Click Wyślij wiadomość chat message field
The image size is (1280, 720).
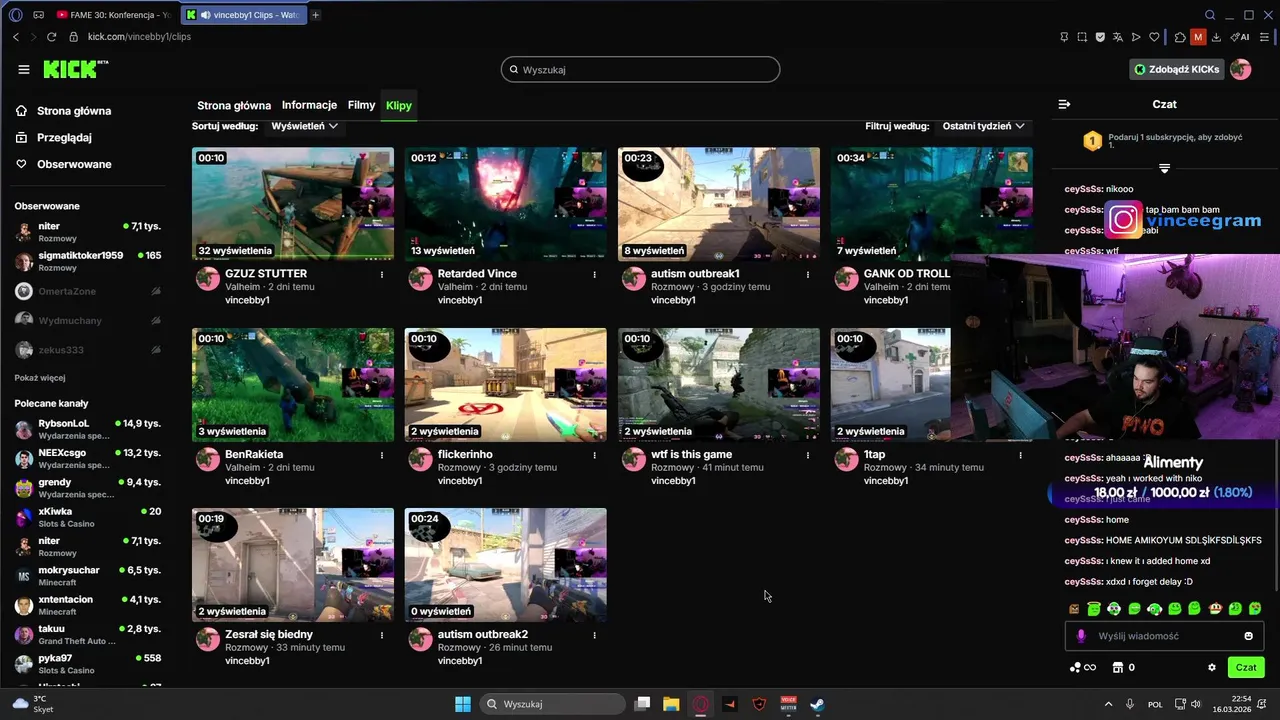click(x=1166, y=636)
